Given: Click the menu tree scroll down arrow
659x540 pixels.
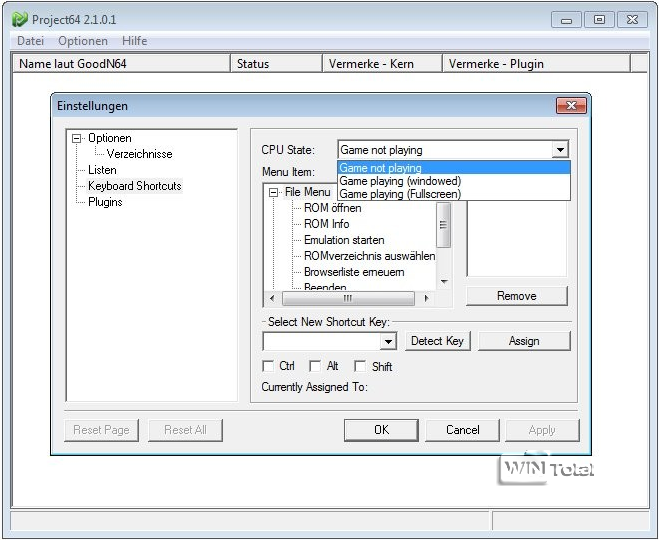Looking at the screenshot, I should pyautogui.click(x=444, y=282).
